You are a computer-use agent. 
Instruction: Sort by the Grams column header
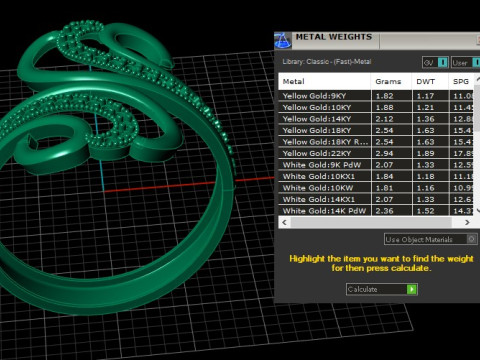click(x=391, y=81)
